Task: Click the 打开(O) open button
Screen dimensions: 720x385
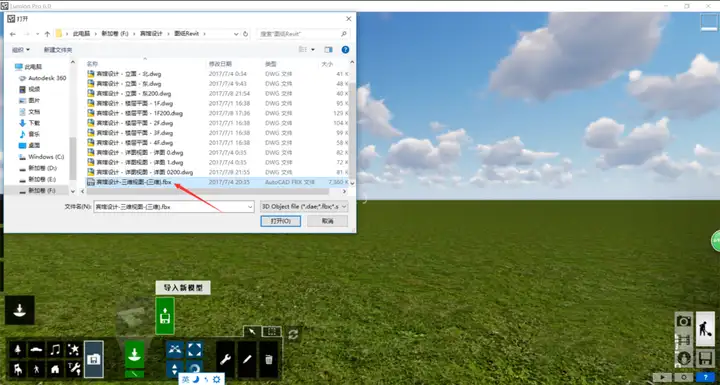Action: [x=281, y=221]
